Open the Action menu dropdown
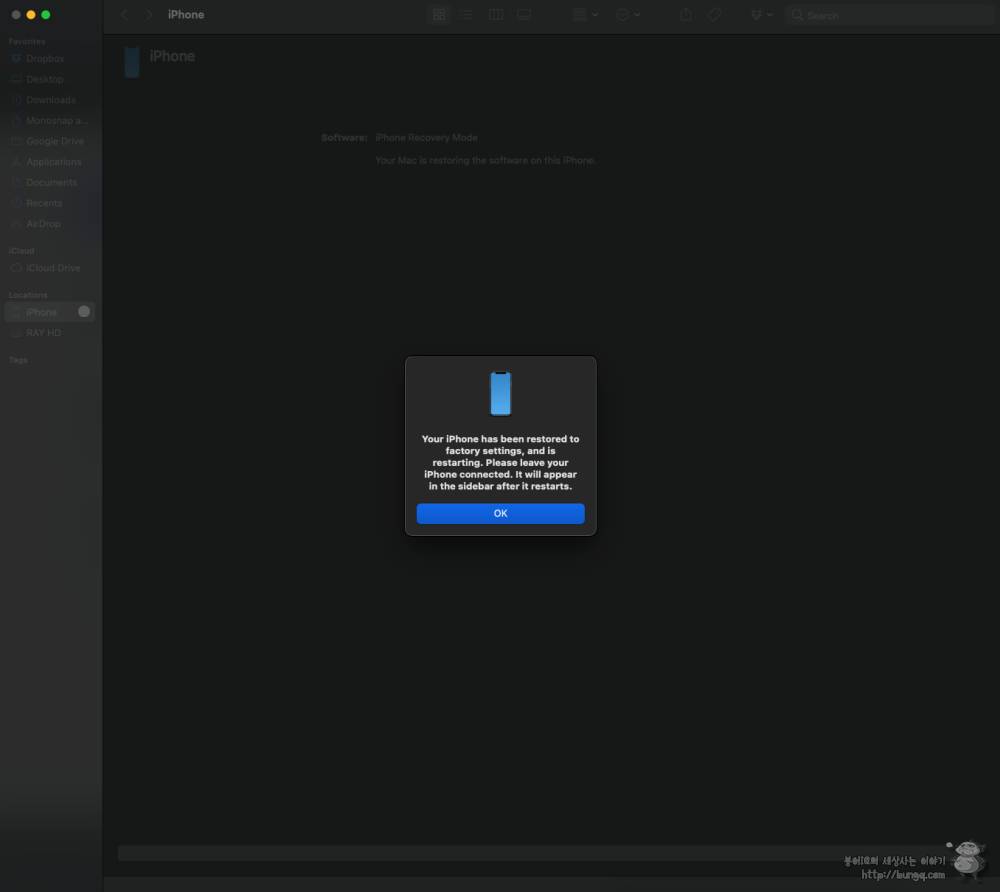1000x892 pixels. (x=628, y=15)
